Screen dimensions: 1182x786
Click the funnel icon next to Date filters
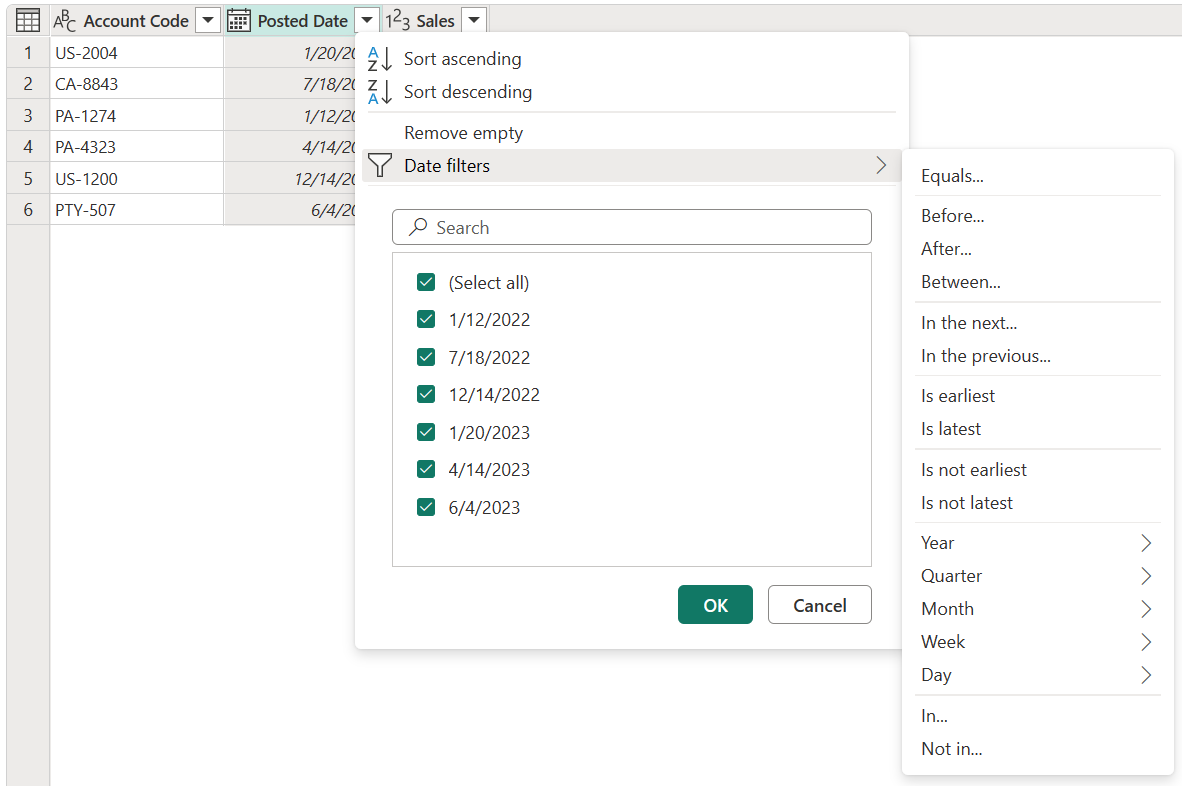tap(379, 166)
